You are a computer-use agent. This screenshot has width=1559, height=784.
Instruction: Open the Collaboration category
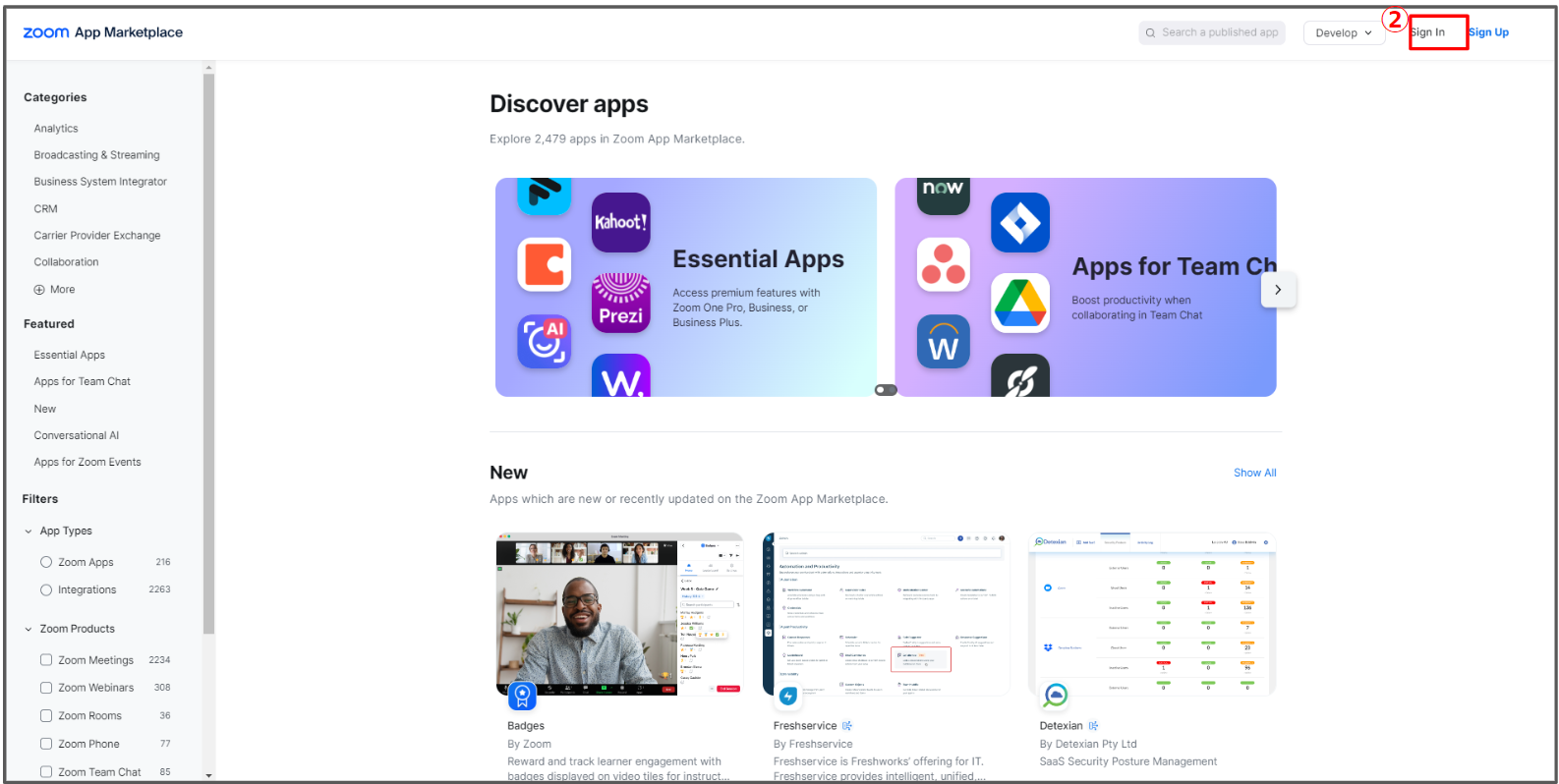66,262
